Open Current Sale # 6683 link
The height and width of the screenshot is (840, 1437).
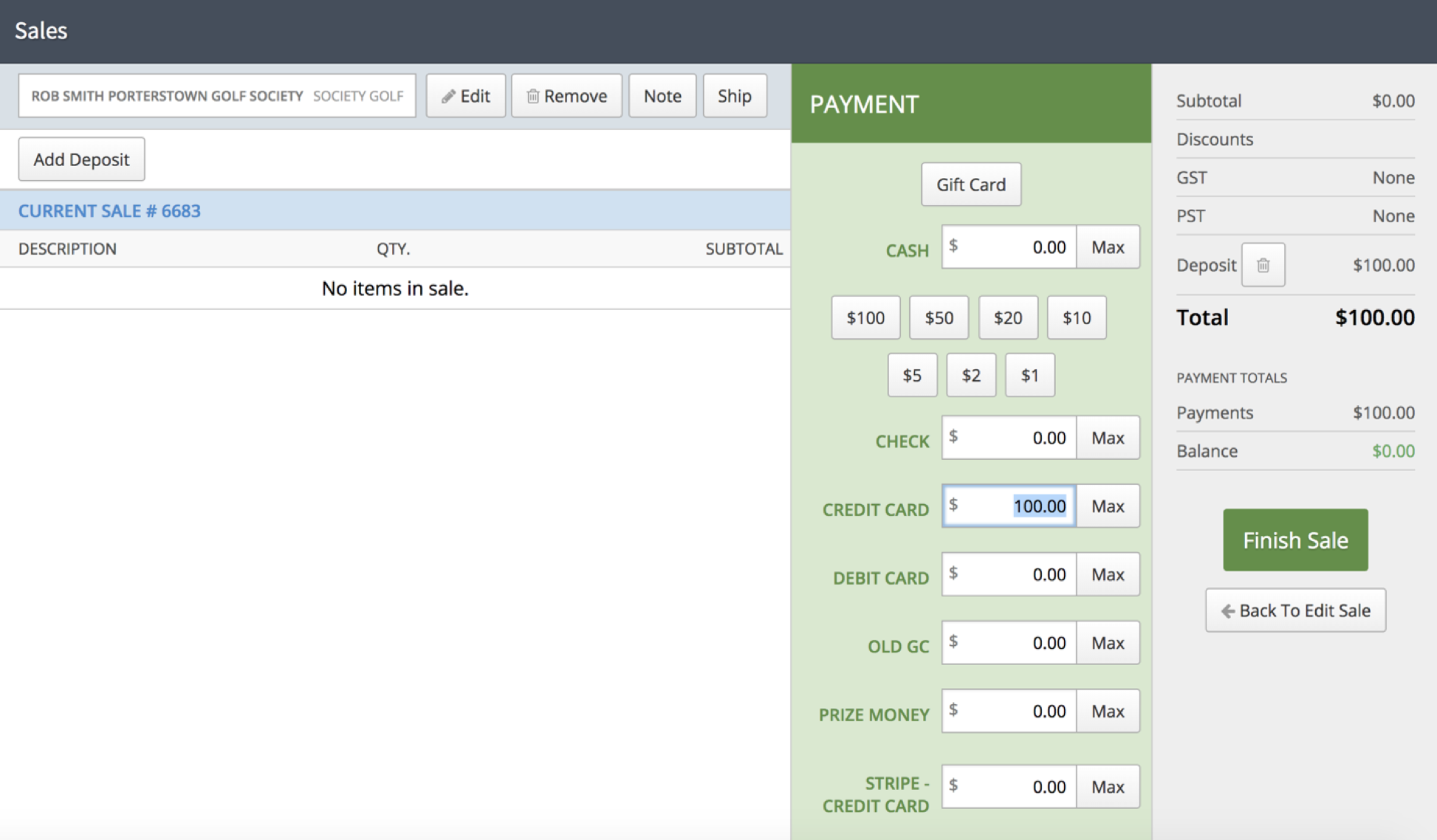[109, 211]
